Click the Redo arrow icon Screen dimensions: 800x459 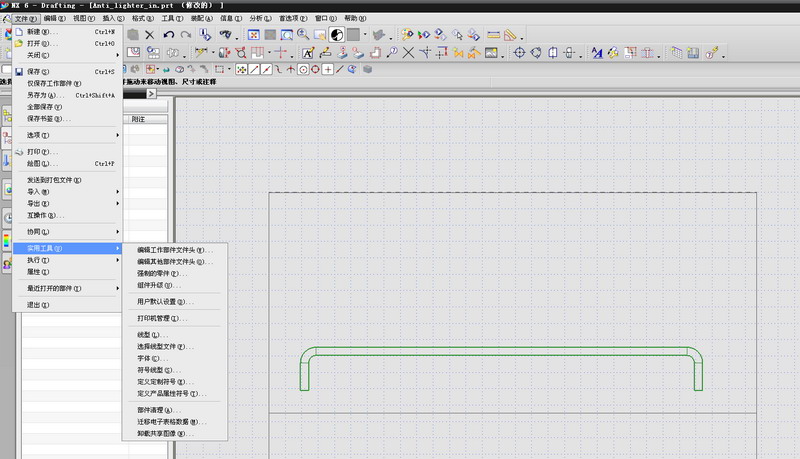click(186, 35)
